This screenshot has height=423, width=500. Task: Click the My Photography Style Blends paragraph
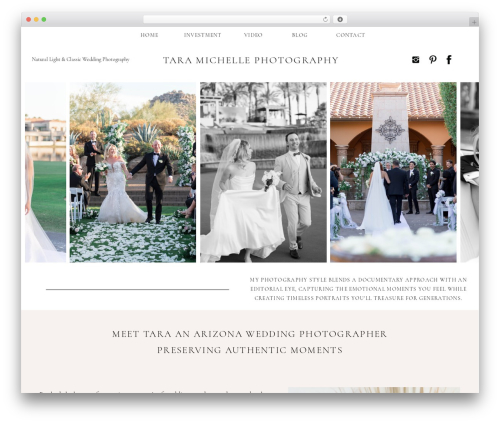coord(358,289)
